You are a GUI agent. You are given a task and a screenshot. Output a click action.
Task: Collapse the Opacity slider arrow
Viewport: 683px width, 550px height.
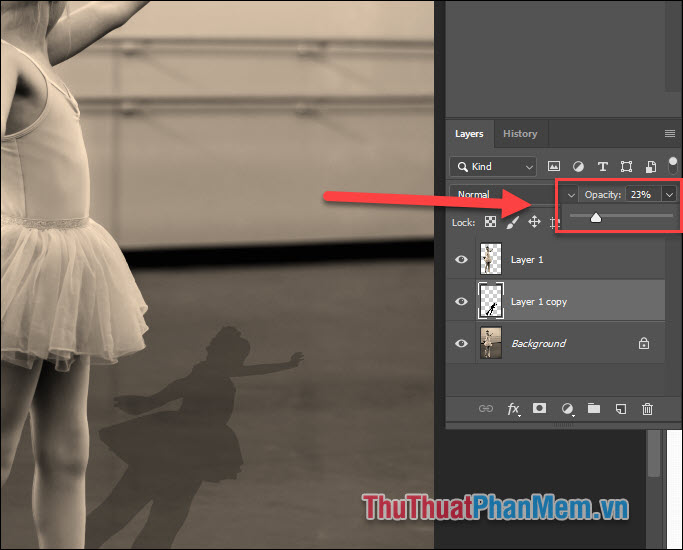pos(669,195)
